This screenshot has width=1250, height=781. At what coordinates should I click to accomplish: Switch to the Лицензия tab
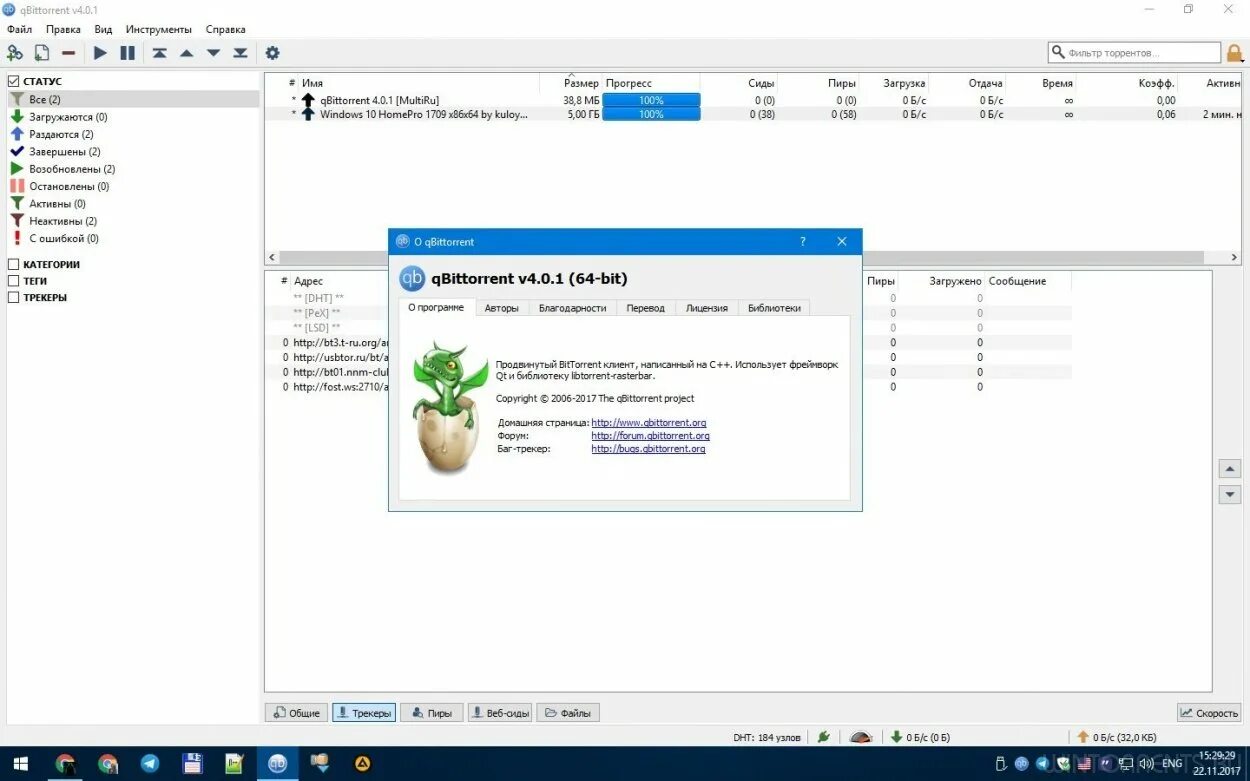coord(707,308)
